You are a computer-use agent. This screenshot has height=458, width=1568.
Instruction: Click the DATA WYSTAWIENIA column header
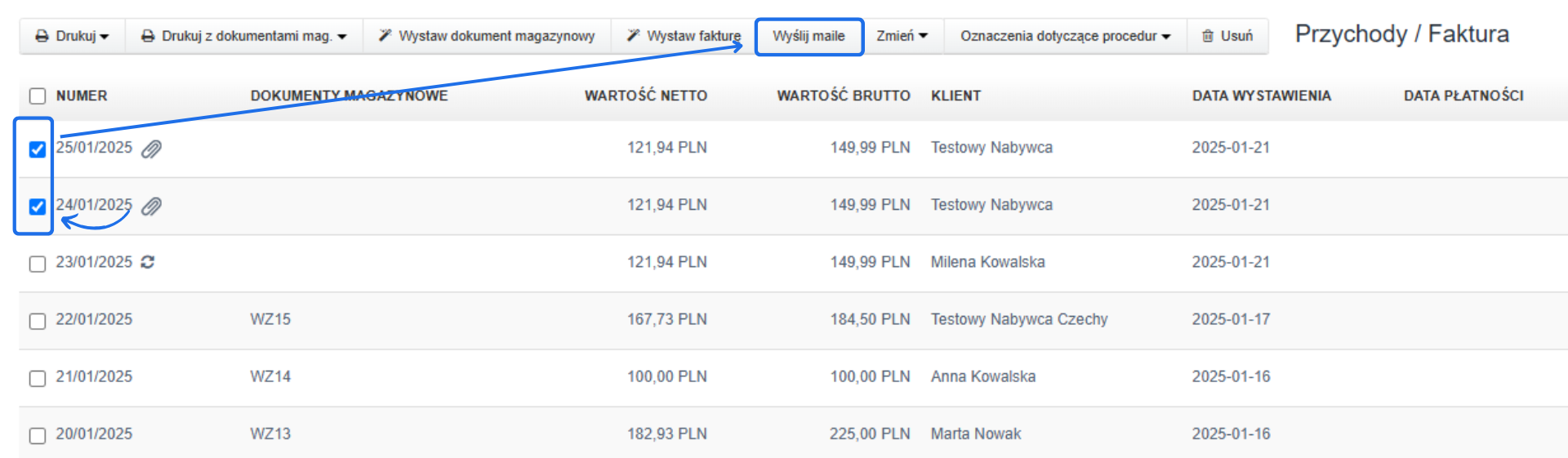[1262, 96]
